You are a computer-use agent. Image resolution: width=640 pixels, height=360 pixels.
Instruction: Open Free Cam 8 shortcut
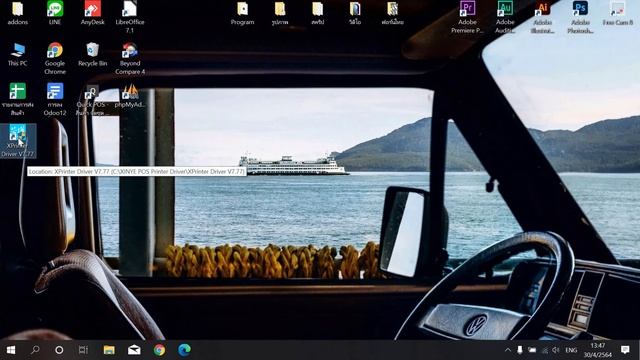618,13
